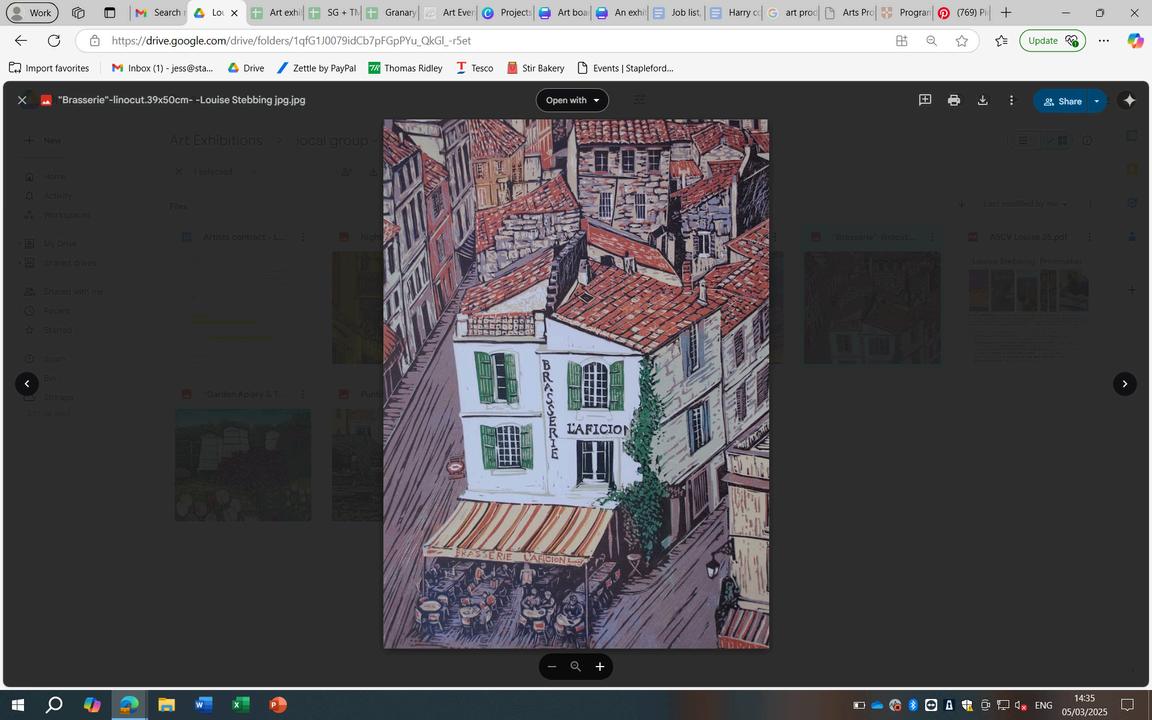Switch to the Projects tab

(505, 12)
